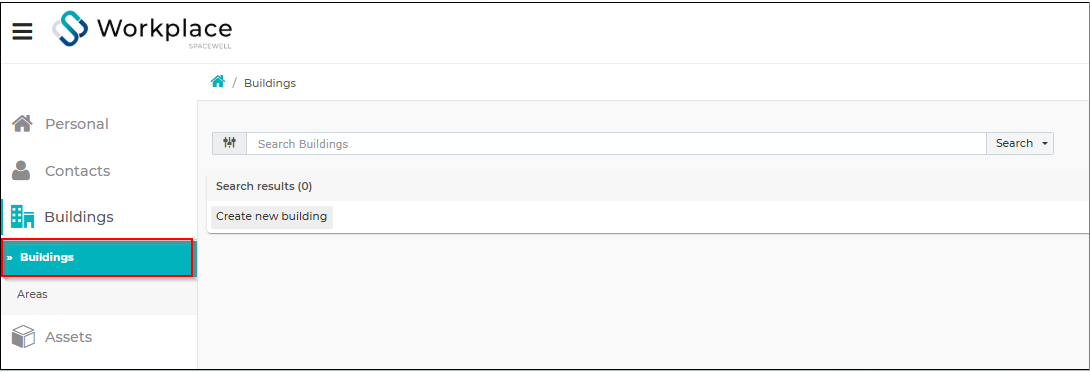Click the Assets cube icon

point(24,337)
